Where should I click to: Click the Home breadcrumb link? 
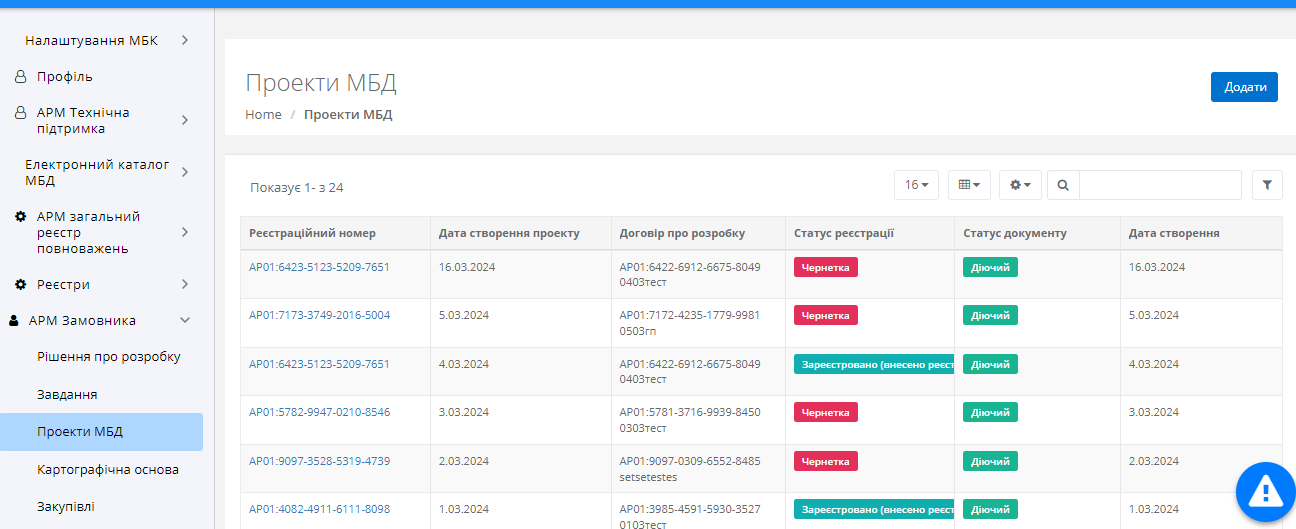click(263, 115)
